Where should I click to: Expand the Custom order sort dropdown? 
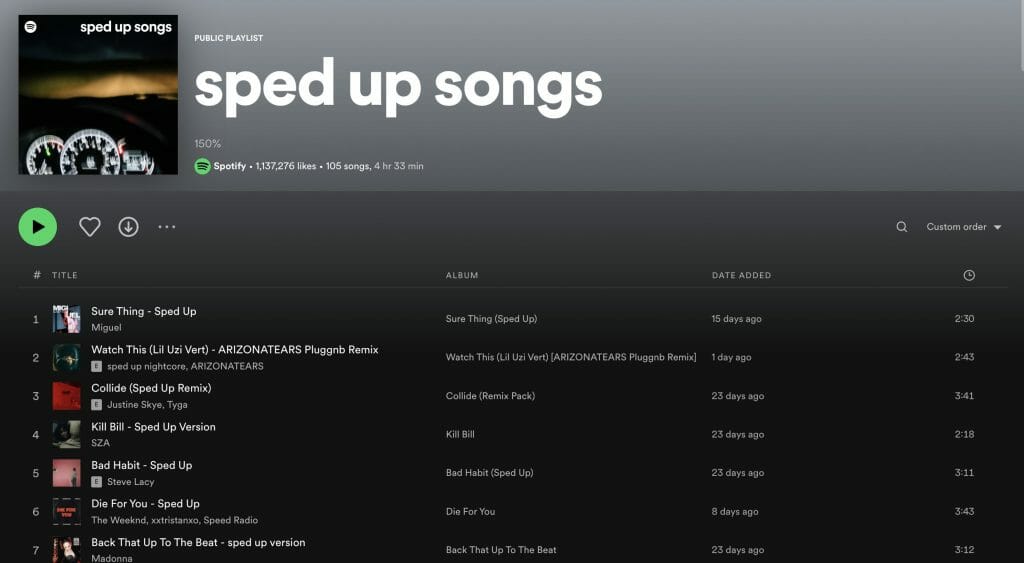pos(963,227)
